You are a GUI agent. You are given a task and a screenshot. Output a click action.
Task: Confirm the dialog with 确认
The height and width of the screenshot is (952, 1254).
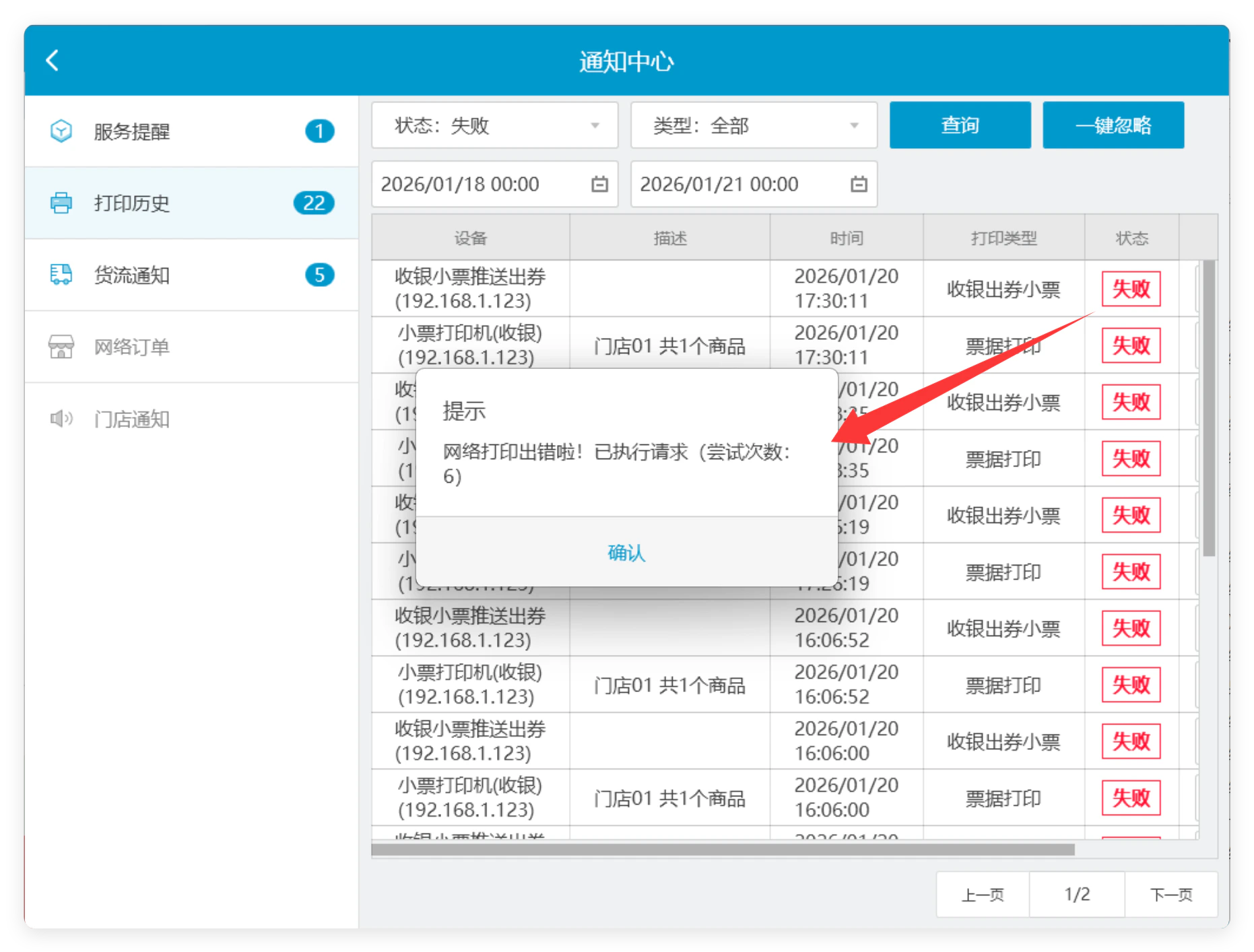[627, 552]
